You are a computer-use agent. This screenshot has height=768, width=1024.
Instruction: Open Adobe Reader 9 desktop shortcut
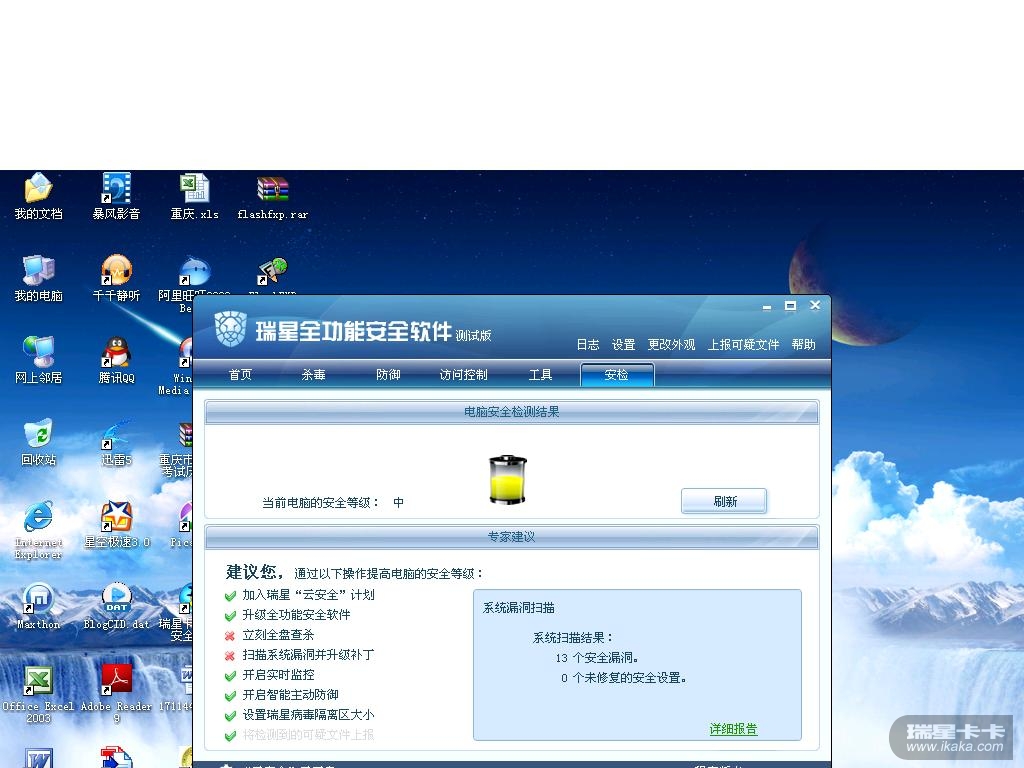point(116,694)
